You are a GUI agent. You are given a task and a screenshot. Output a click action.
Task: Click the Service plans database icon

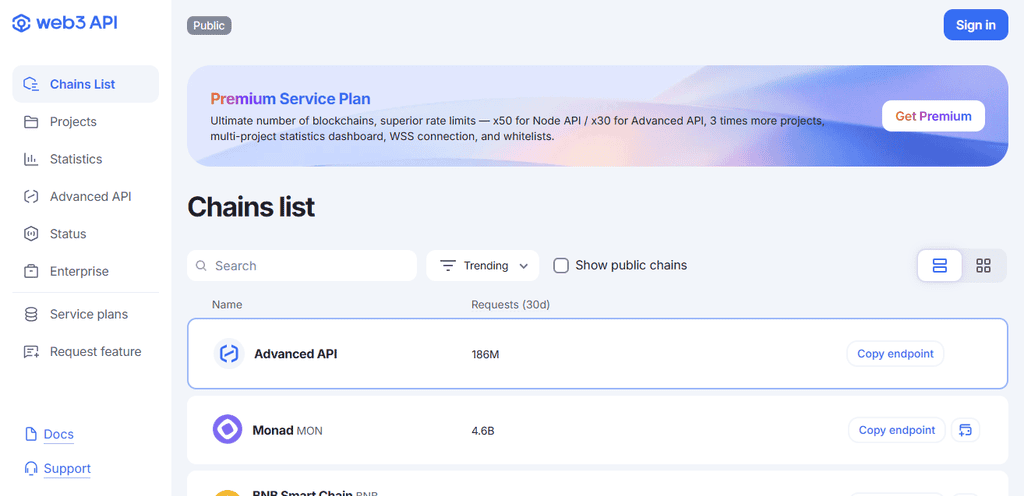(31, 315)
